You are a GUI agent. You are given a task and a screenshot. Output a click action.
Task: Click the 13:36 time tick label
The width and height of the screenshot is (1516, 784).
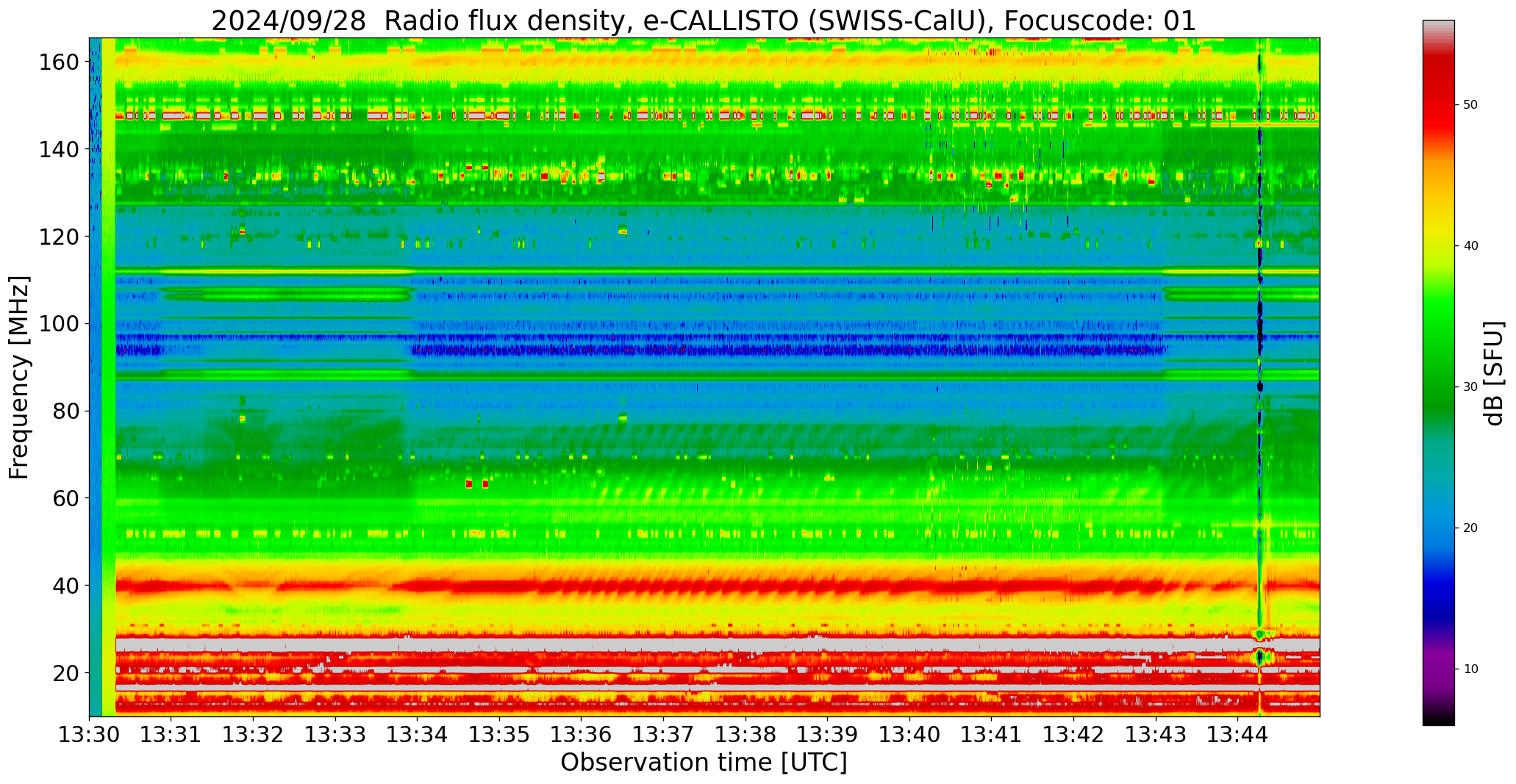coord(582,736)
